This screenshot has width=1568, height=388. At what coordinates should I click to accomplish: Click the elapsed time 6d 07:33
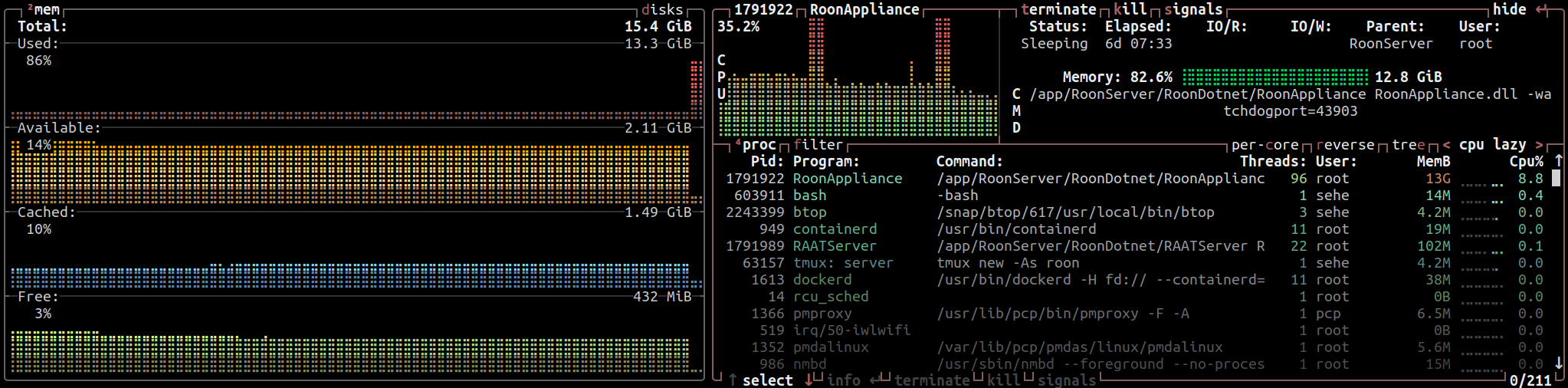(1138, 44)
